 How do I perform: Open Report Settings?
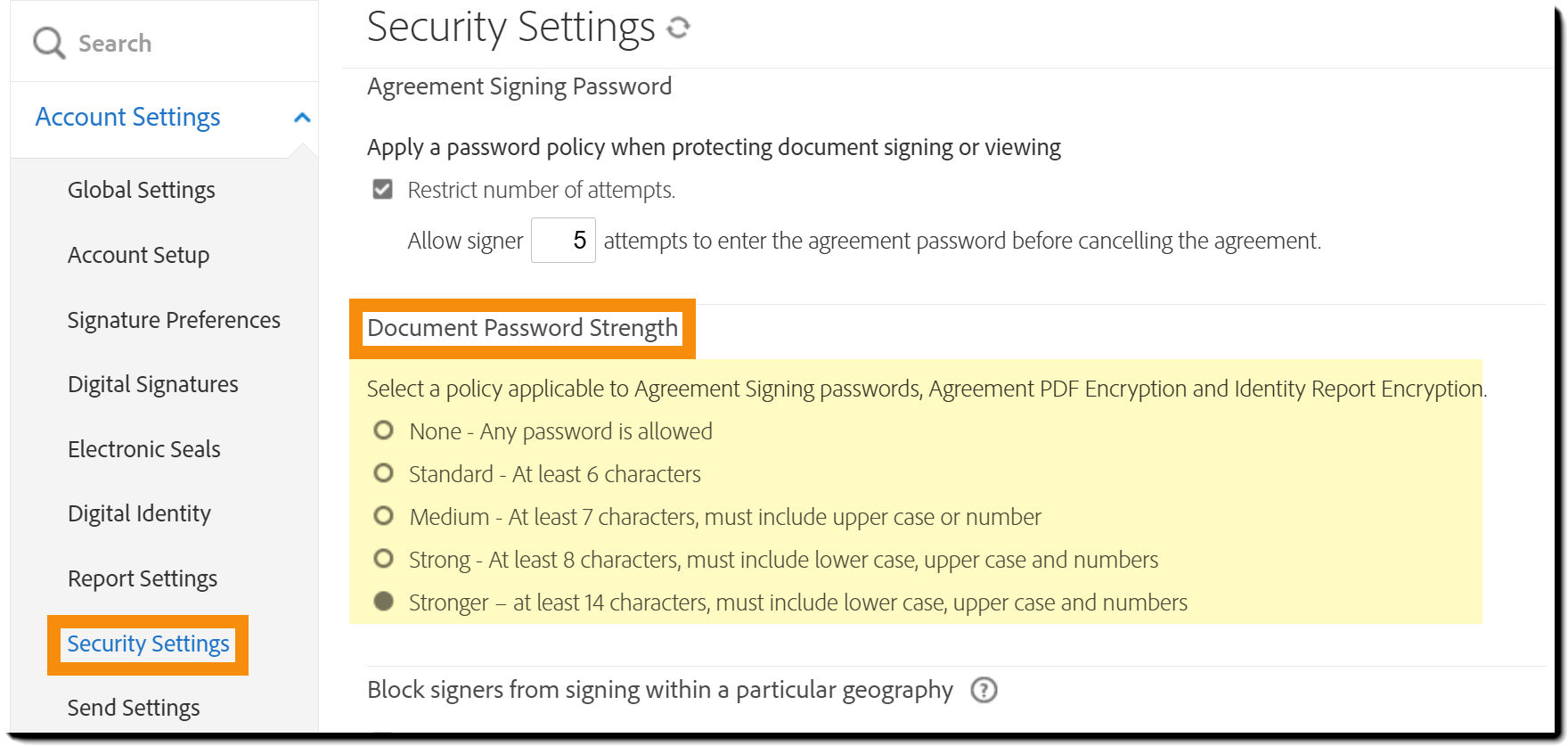coord(142,578)
